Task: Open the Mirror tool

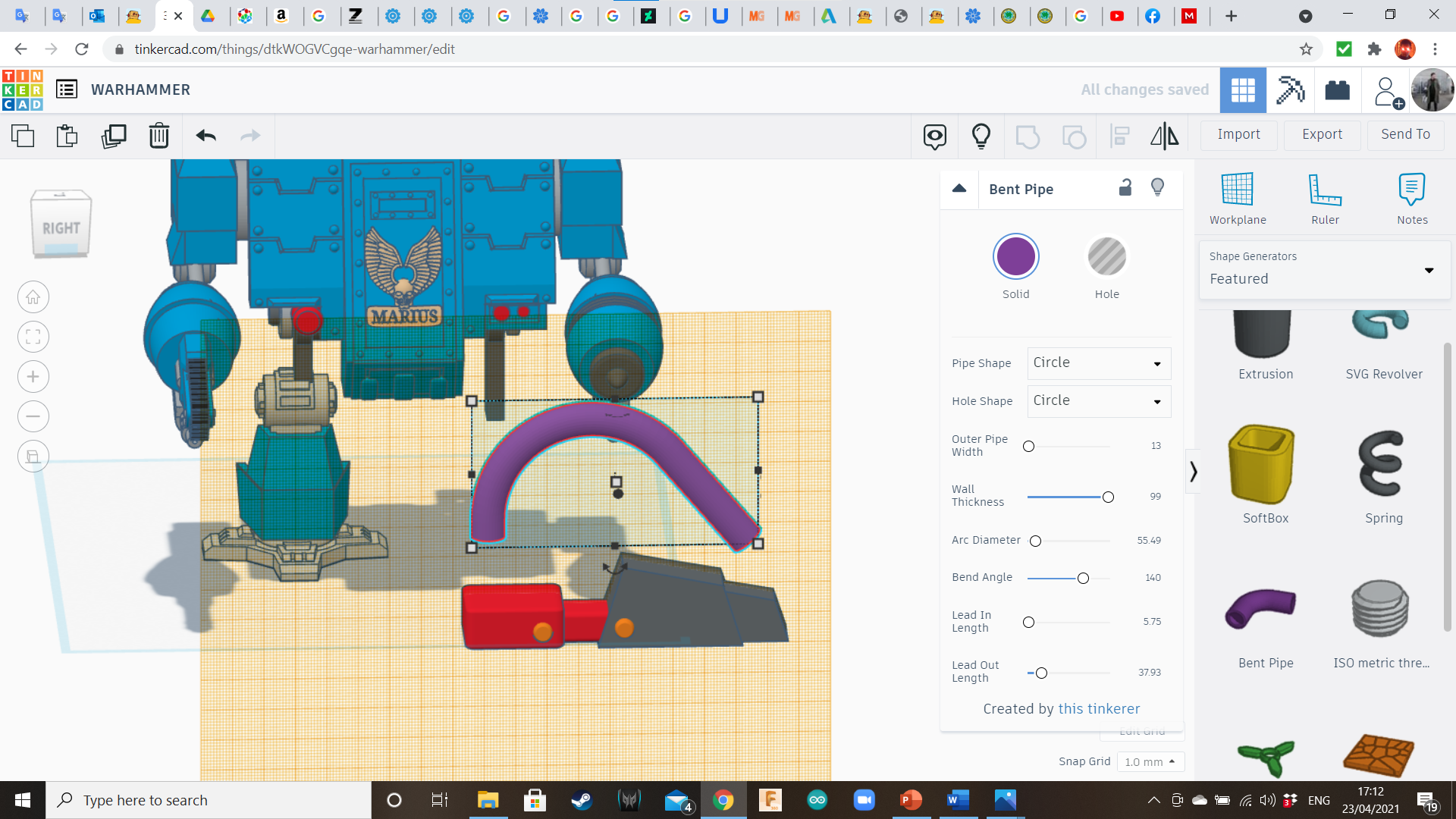Action: 1164,136
